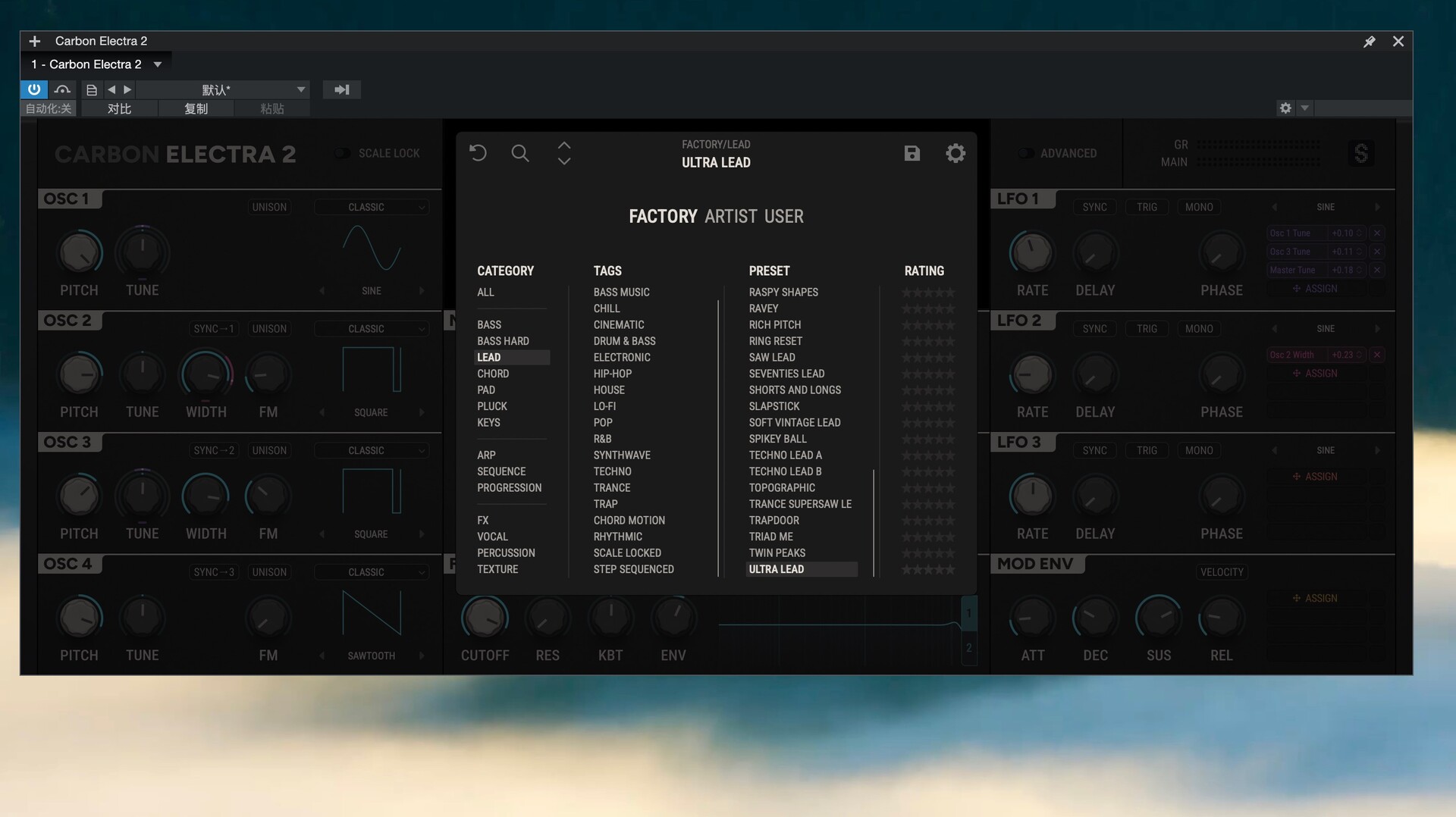The width and height of the screenshot is (1456, 817).
Task: Select the BASS HARD category
Action: pyautogui.click(x=504, y=341)
